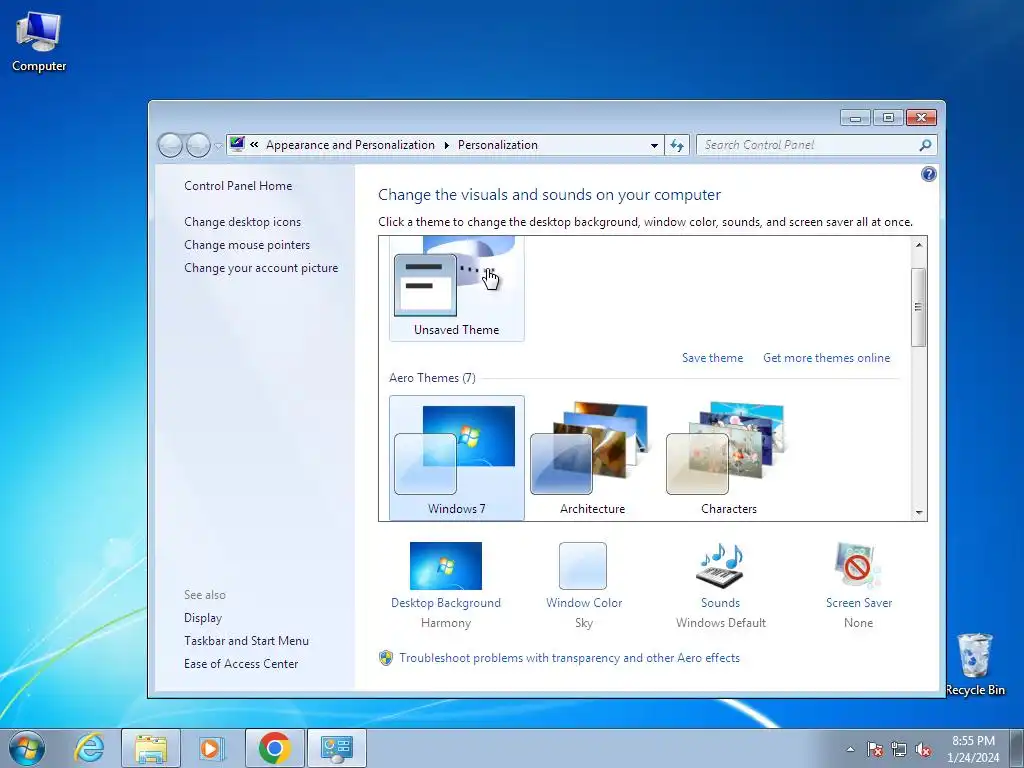1024x768 pixels.
Task: Click the Save theme link
Action: pos(712,358)
